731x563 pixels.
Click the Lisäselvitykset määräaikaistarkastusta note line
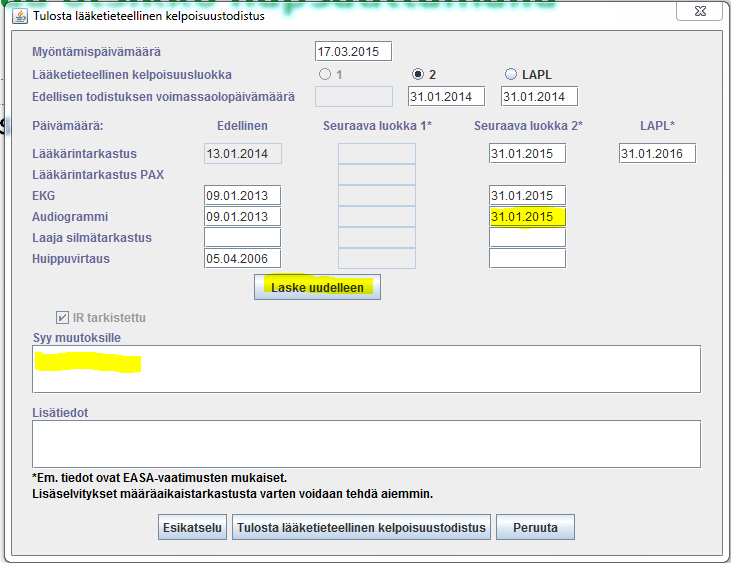(233, 494)
